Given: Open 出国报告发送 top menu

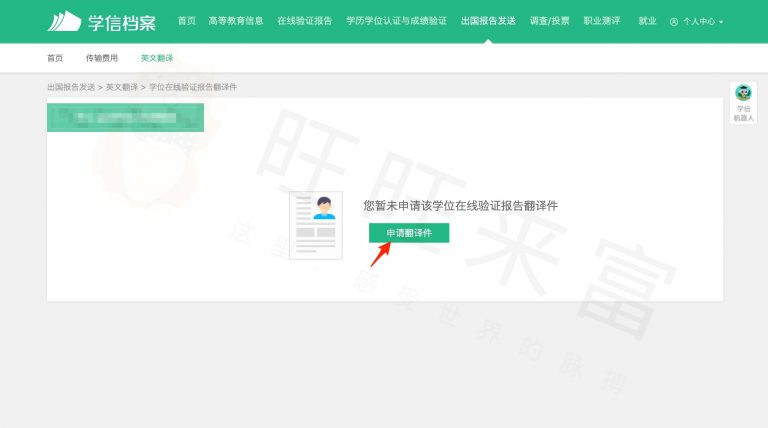Looking at the screenshot, I should pos(488,21).
